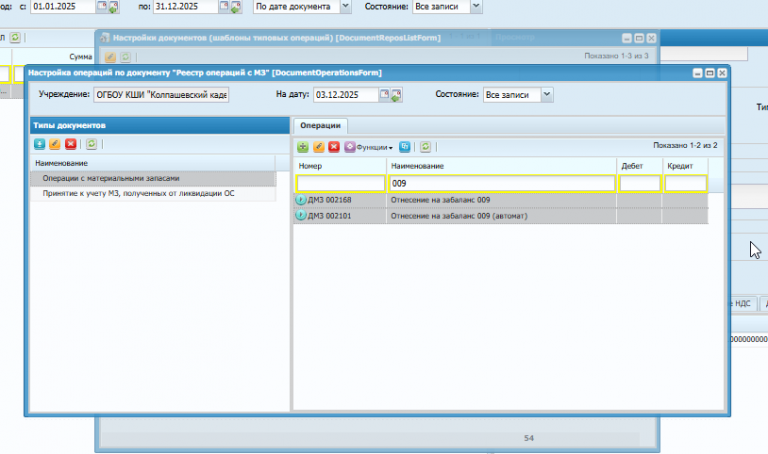Click Наименование filter field containing 009
The height and width of the screenshot is (454, 768).
coord(502,183)
